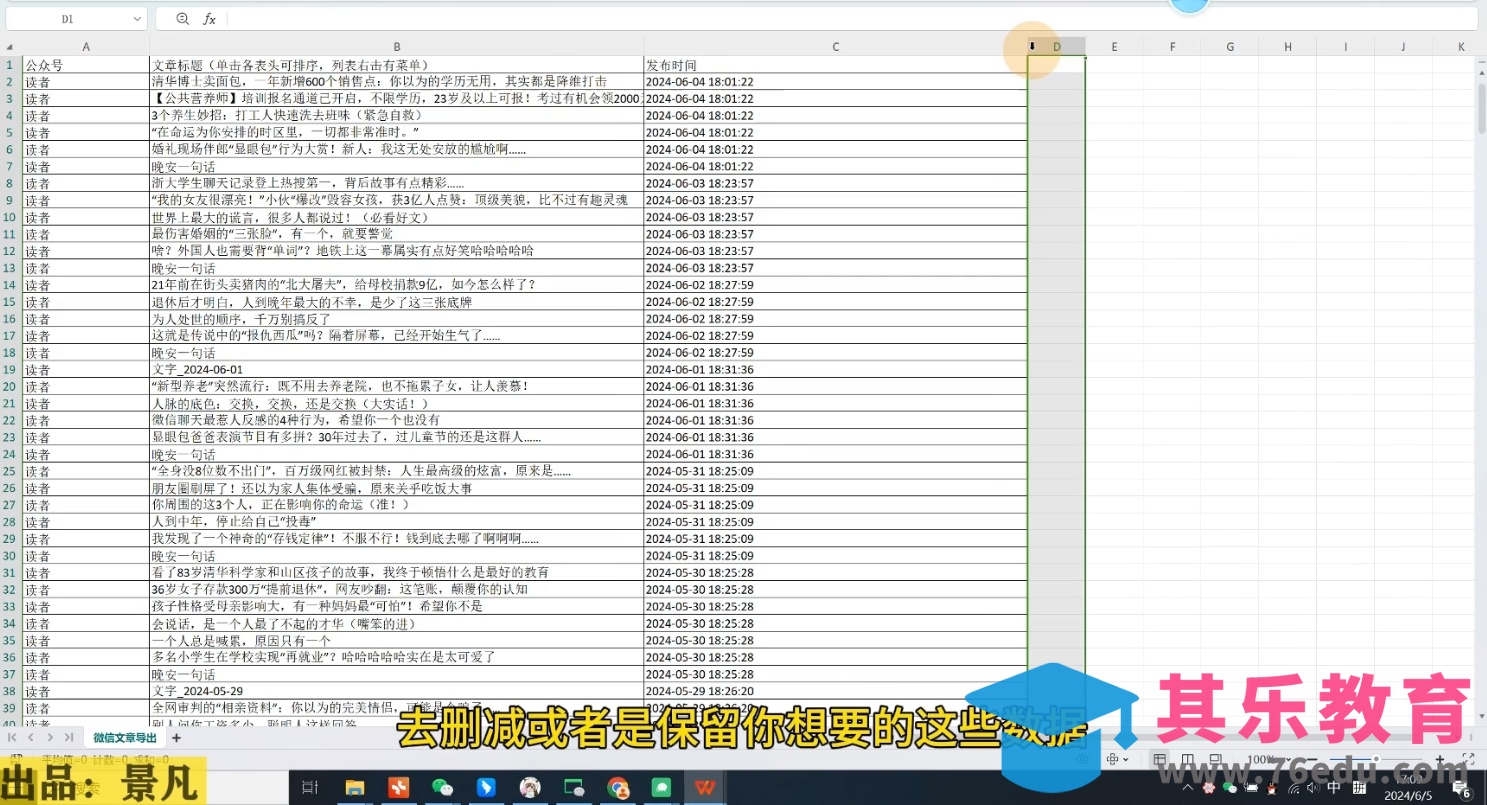Switch to normal view mode
This screenshot has width=1487, height=805.
tap(1159, 760)
